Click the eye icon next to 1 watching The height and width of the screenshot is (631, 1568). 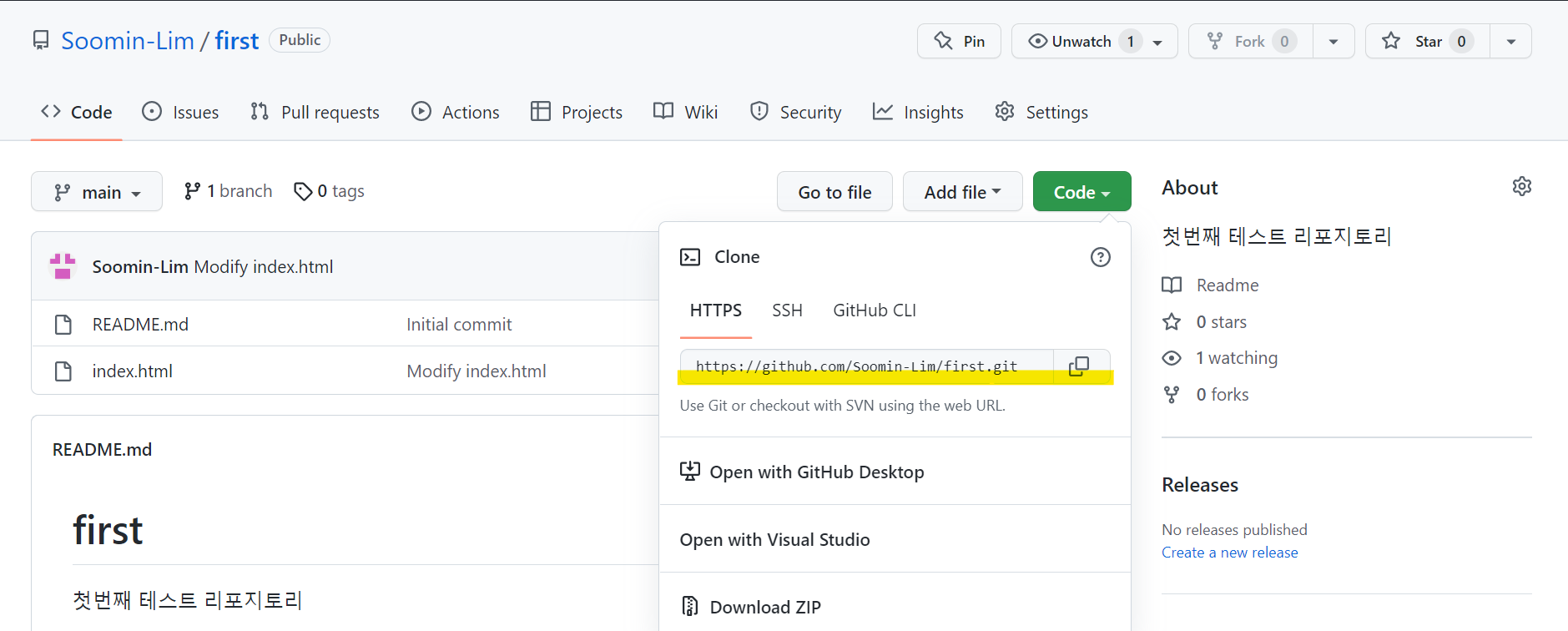click(x=1172, y=358)
